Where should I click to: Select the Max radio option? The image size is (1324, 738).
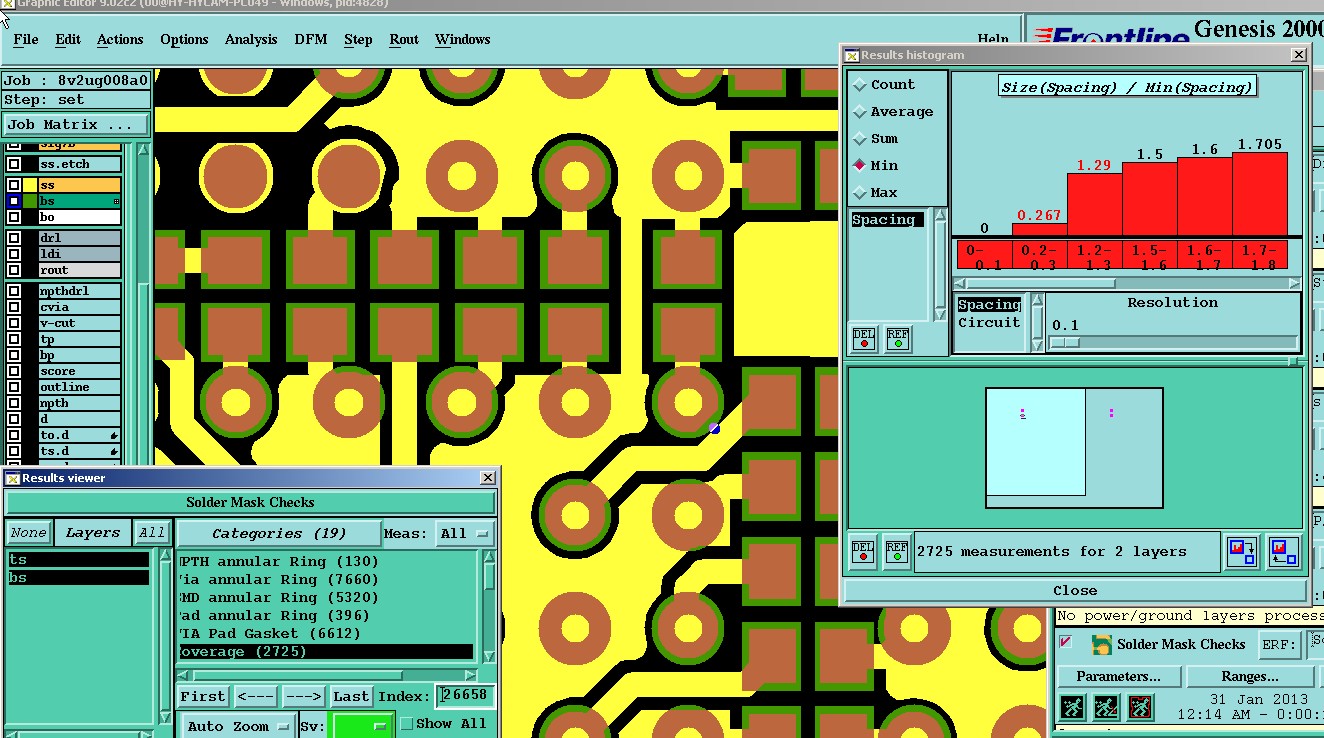pyautogui.click(x=860, y=193)
